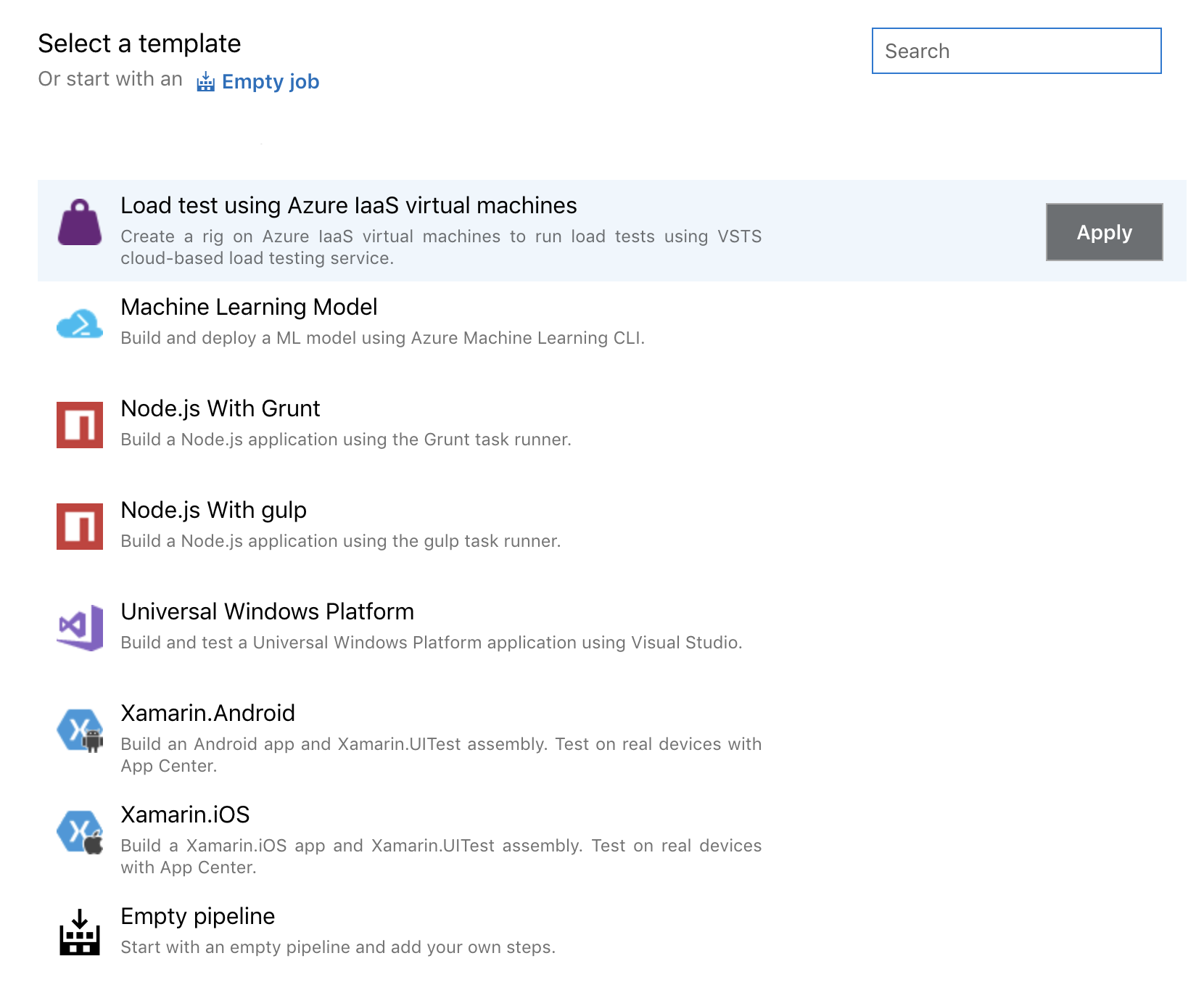
Task: Select the Machine Learning Model cloud icon
Action: [80, 324]
